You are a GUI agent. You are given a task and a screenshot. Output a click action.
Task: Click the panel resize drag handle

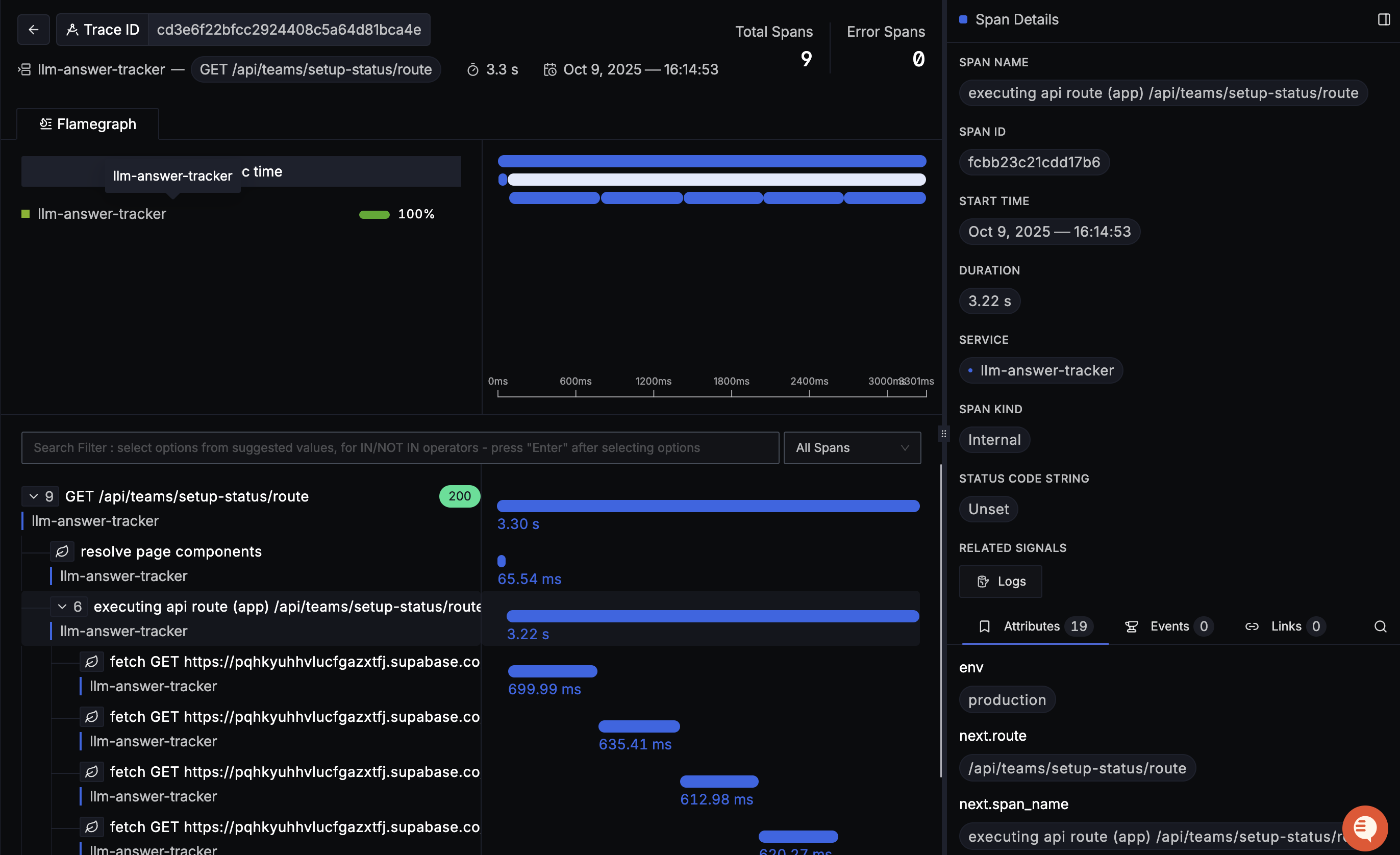coord(943,434)
